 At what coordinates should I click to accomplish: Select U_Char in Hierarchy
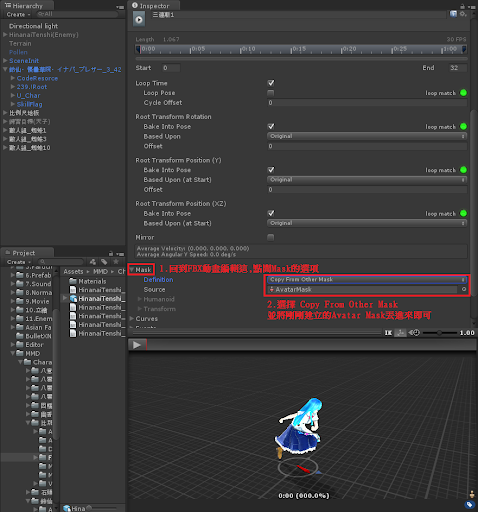tap(28, 95)
